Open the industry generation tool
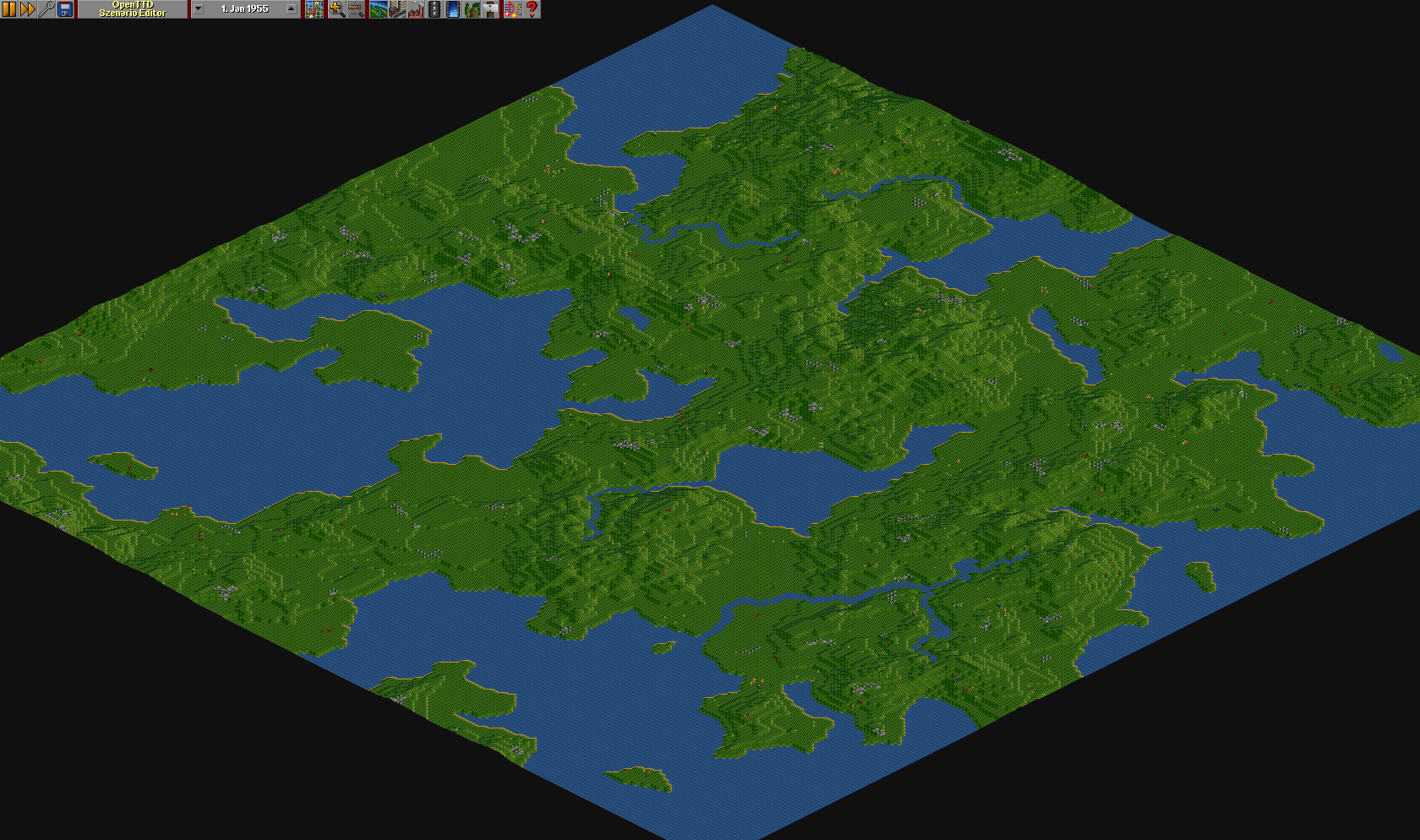 (x=415, y=9)
